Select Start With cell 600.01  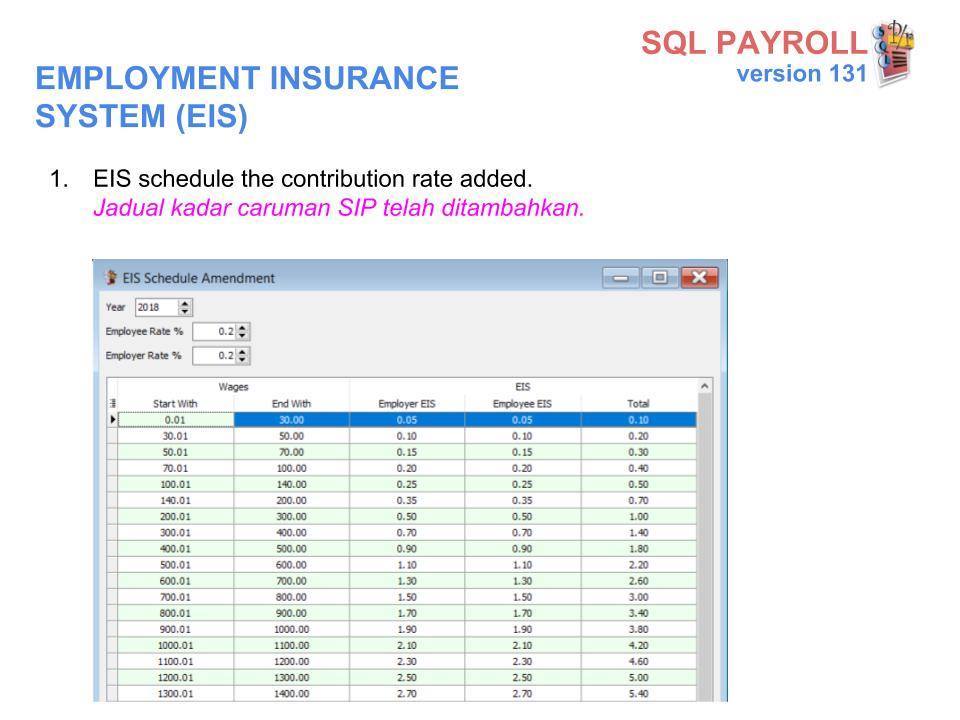click(175, 581)
